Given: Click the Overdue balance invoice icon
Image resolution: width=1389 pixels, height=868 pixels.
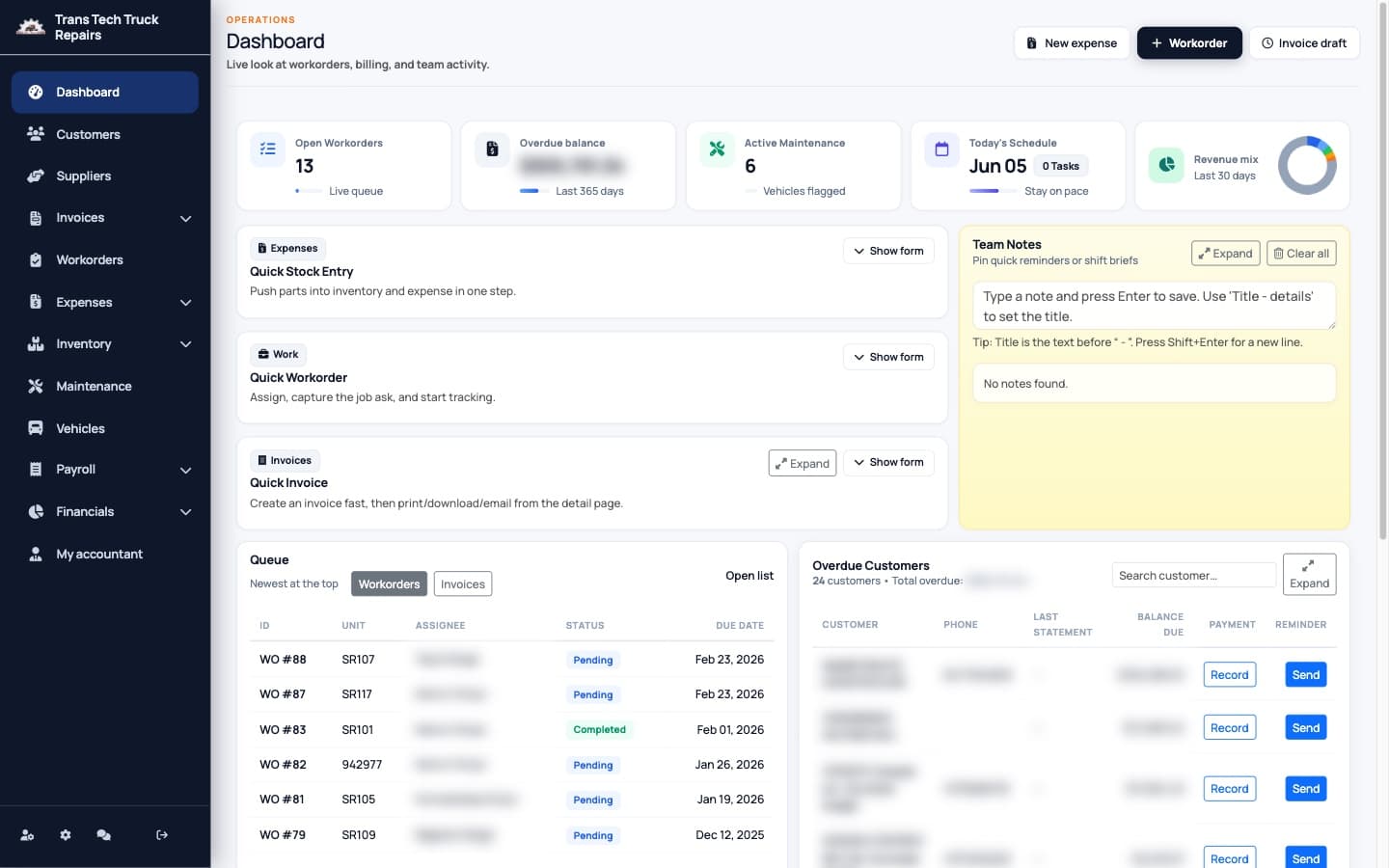Looking at the screenshot, I should pos(492,149).
